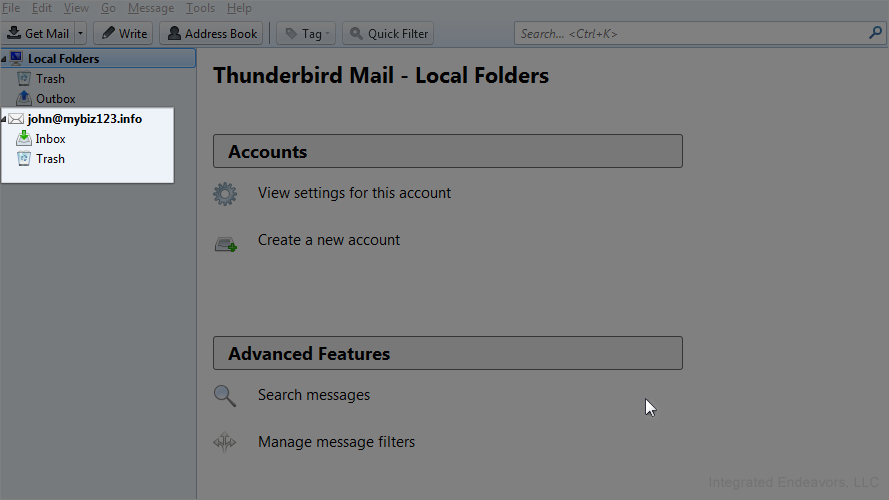Open the Message menu

[150, 8]
